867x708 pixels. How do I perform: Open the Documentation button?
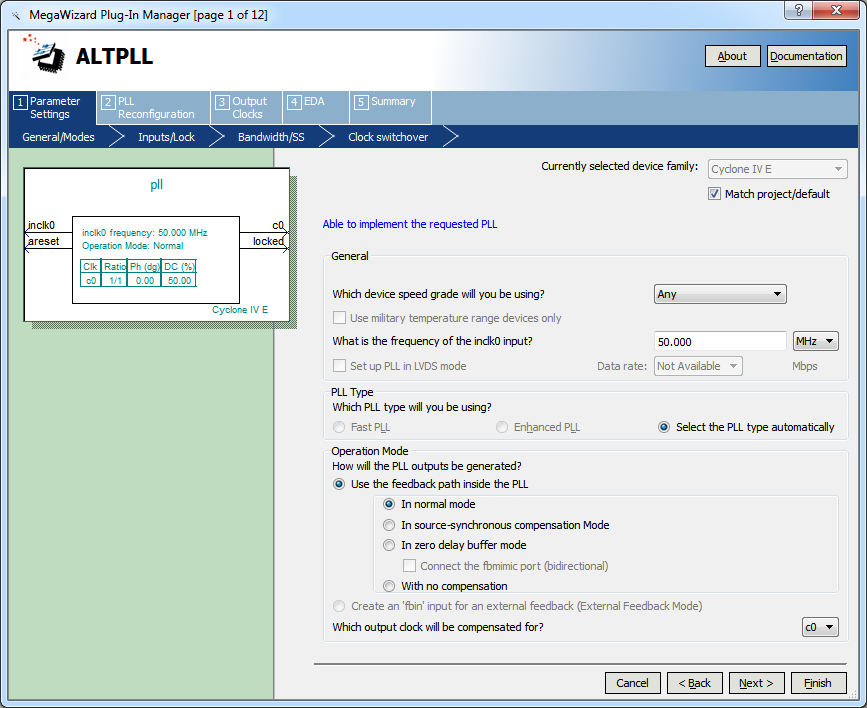(806, 56)
